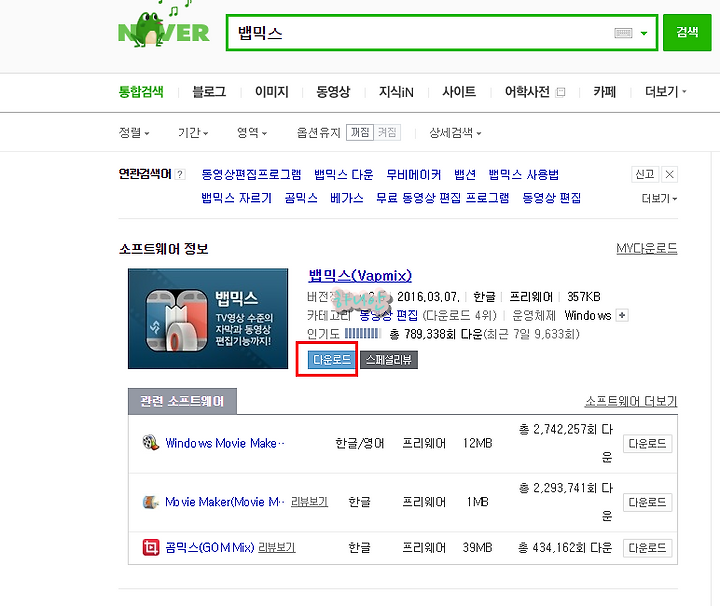Click the 곰믹스 red icon
The height and width of the screenshot is (606, 720).
coord(151,547)
